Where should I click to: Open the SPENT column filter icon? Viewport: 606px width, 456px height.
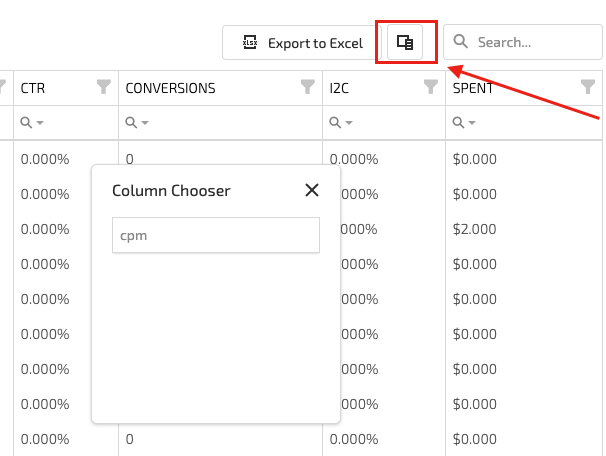coord(589,88)
